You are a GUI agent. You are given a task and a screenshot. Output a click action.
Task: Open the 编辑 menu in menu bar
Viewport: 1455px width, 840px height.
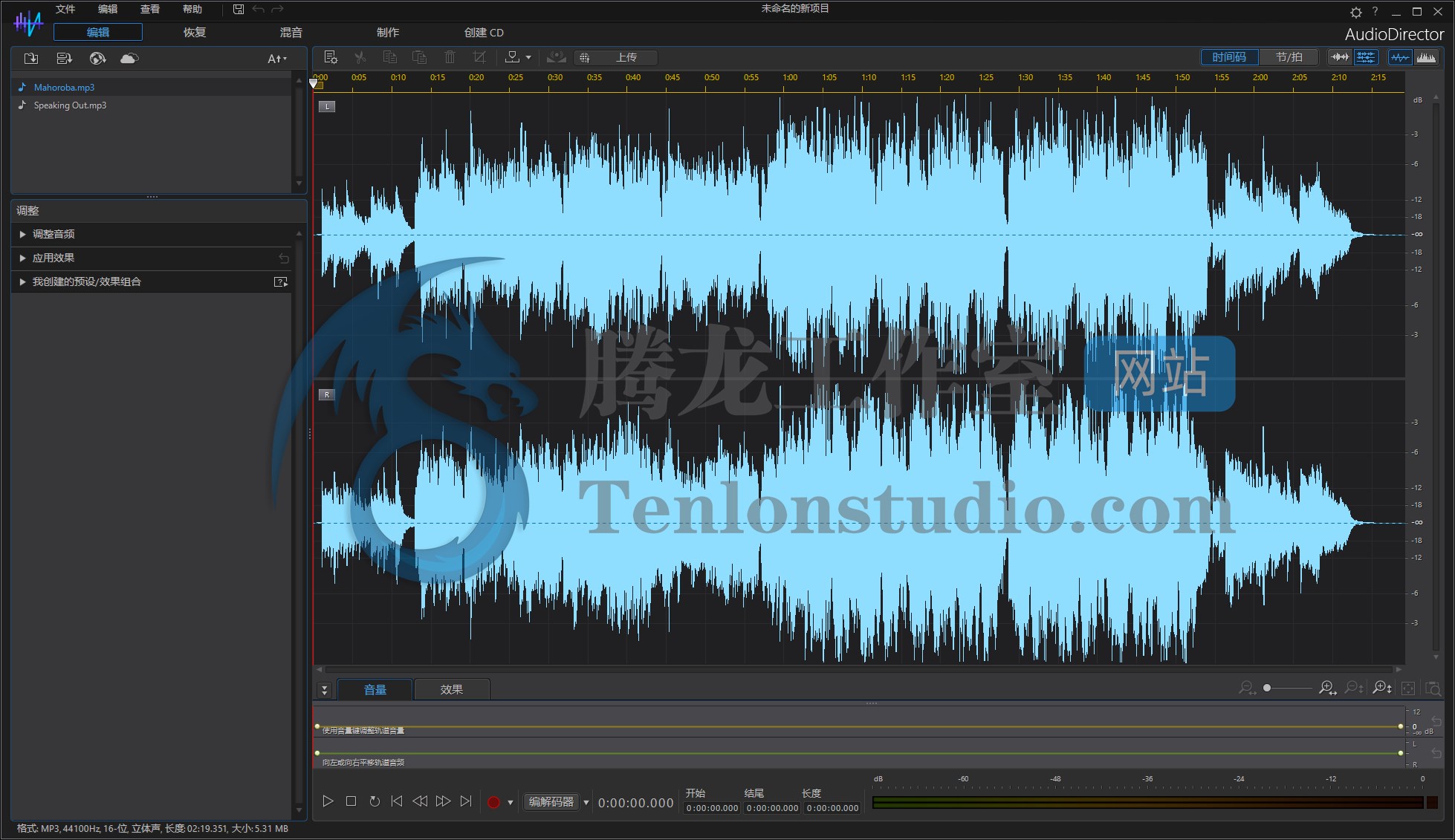tap(108, 9)
